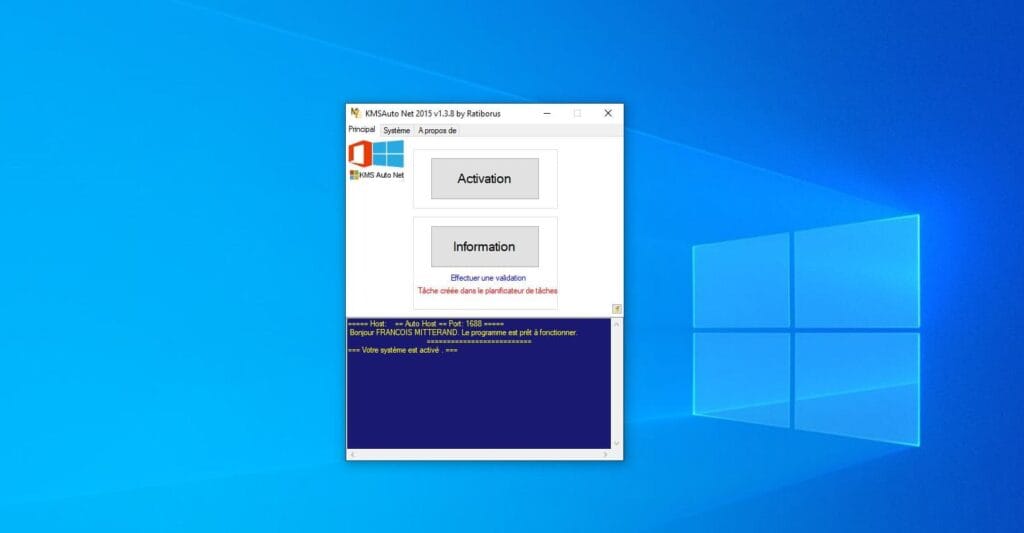This screenshot has width=1024, height=533.
Task: Click the KMSAuto Net title bar icon
Action: tap(355, 113)
